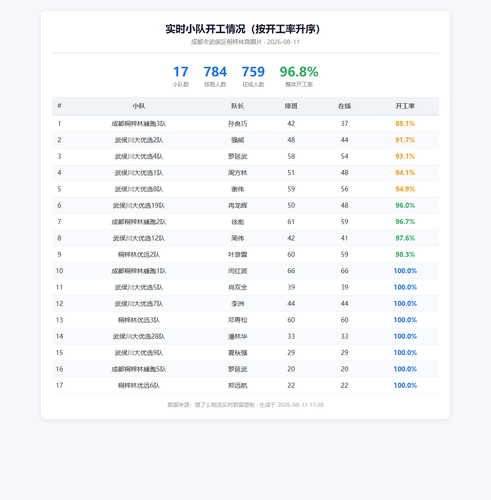The height and width of the screenshot is (500, 491).
Task: Click the 开工率 column header
Action: [405, 106]
